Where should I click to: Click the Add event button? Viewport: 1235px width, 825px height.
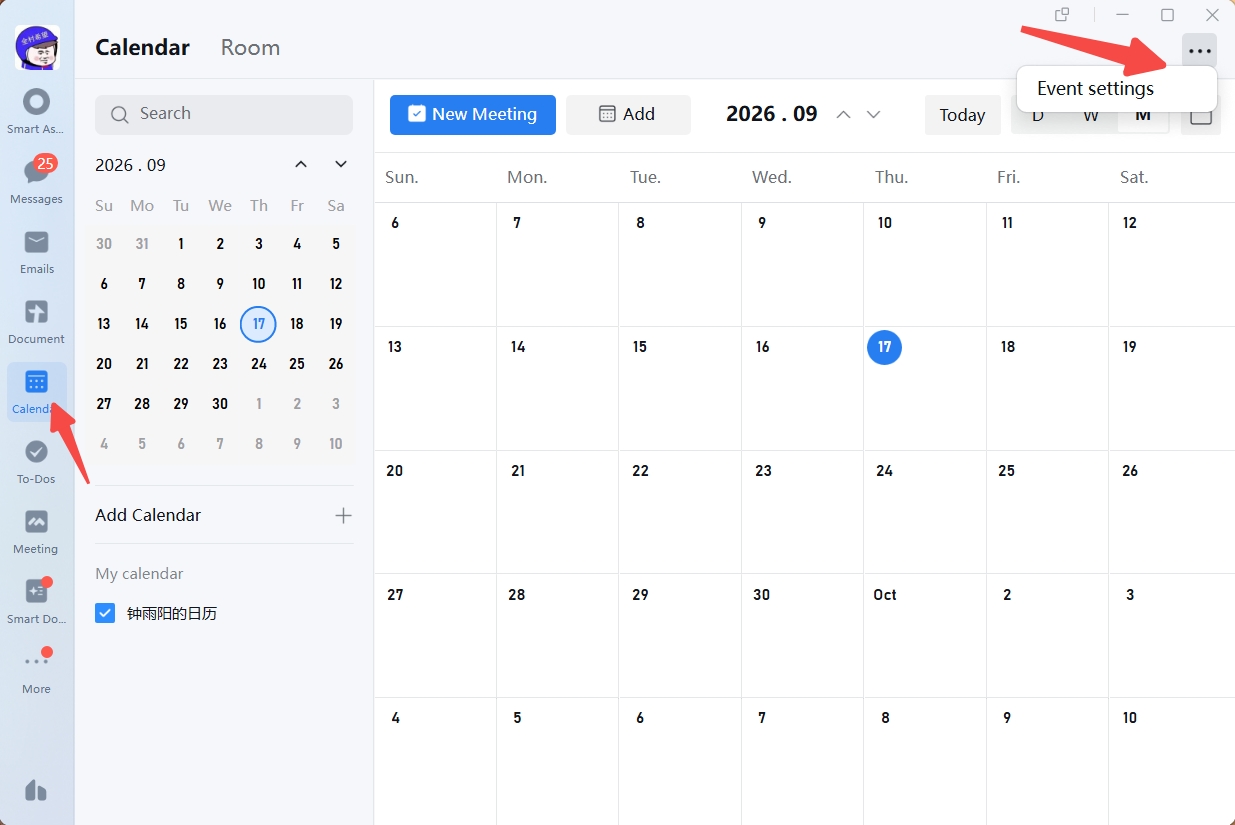[628, 115]
